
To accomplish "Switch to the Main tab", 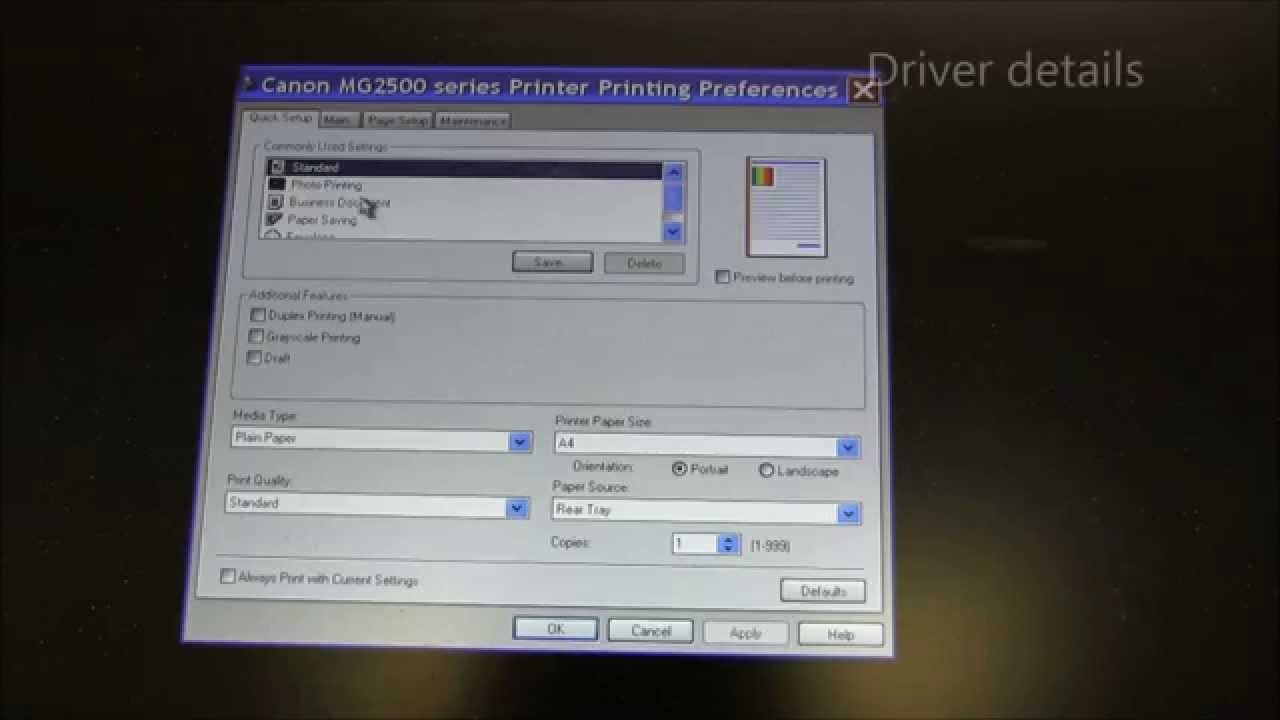I will point(339,120).
